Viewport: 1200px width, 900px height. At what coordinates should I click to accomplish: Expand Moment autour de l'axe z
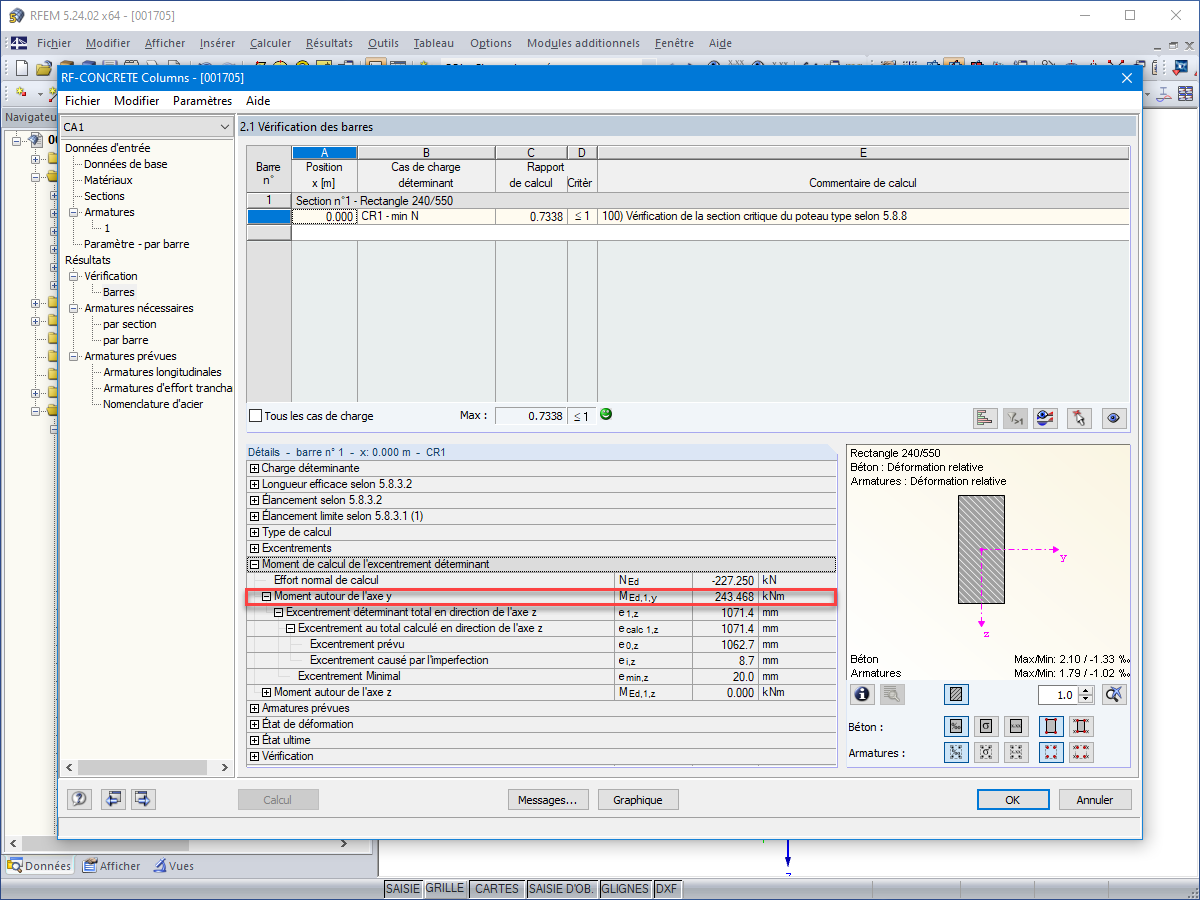266,692
